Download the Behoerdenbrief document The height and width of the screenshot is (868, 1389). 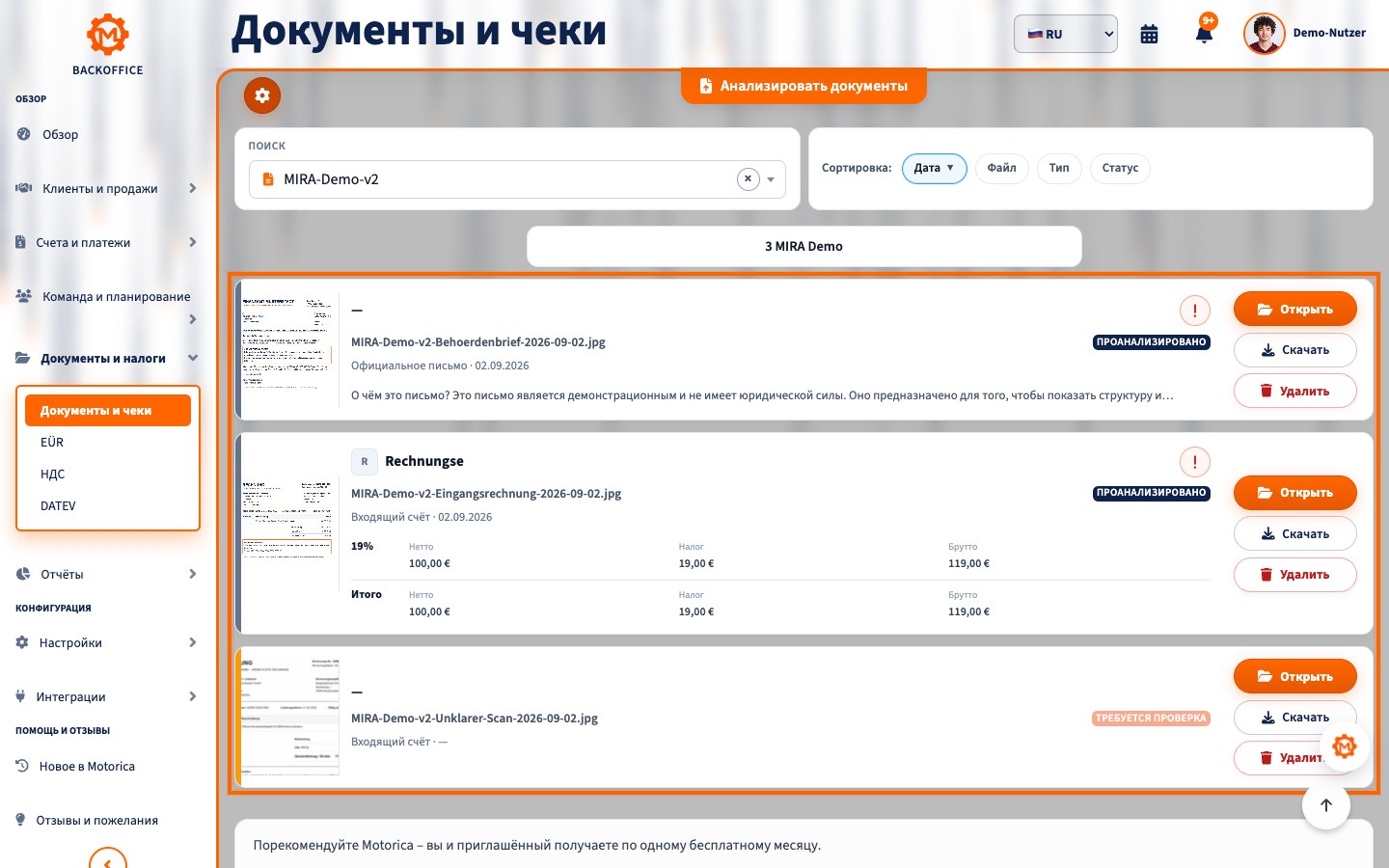click(1294, 350)
